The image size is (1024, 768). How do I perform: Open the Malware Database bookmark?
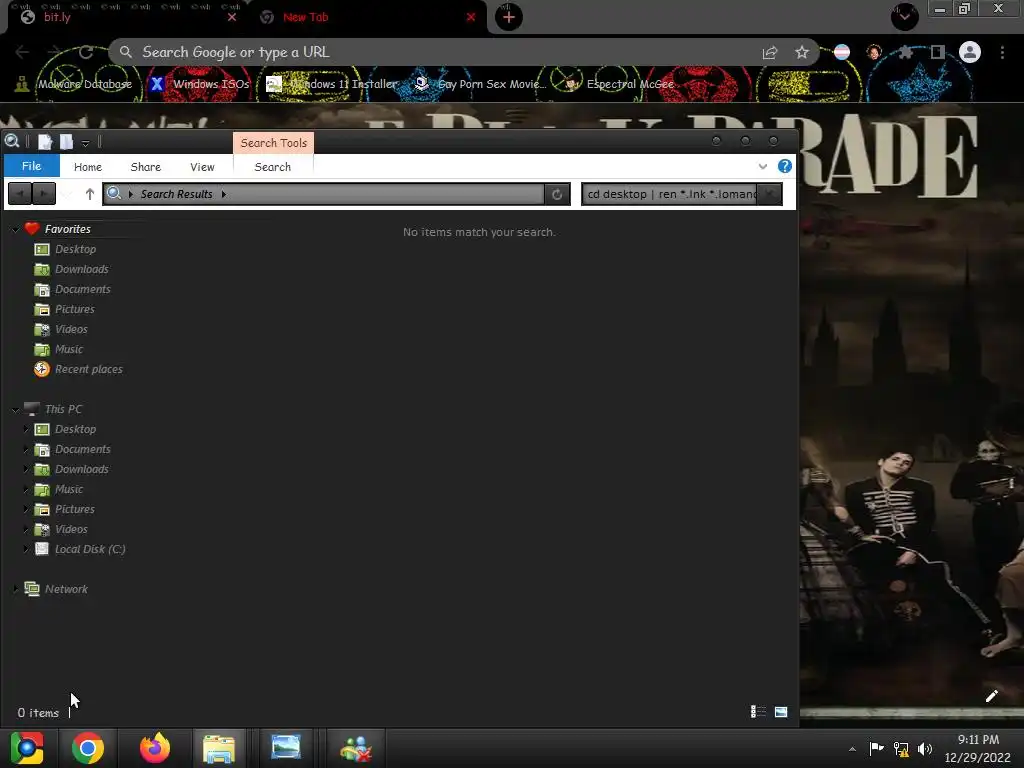coord(74,84)
